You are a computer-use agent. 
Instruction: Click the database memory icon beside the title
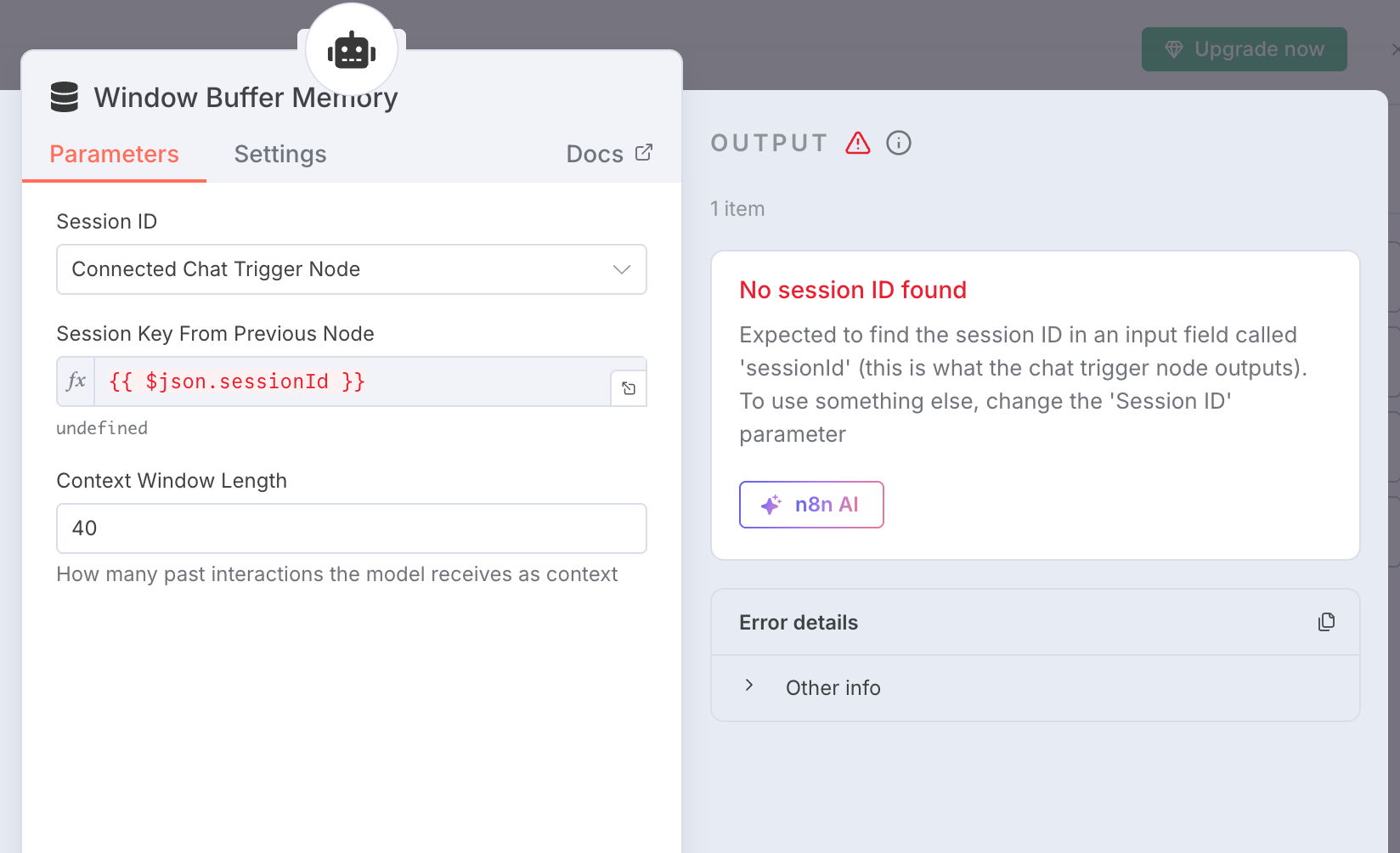65,98
